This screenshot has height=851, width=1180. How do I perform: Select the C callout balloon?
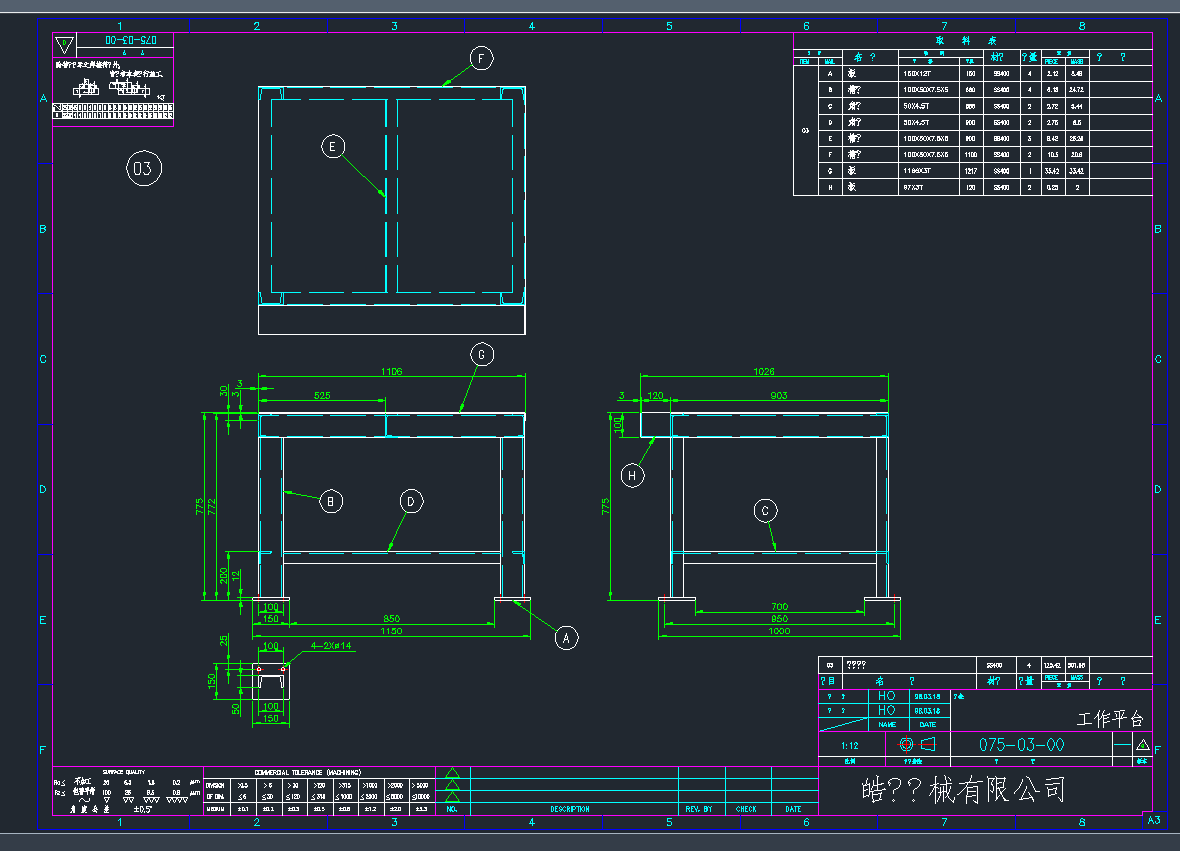coord(766,511)
